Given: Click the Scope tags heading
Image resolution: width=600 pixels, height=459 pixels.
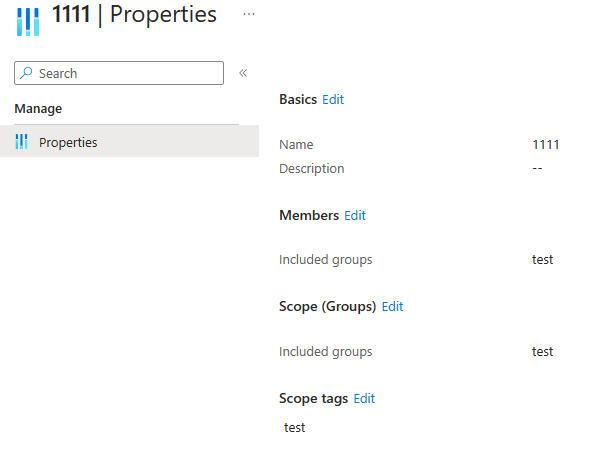Looking at the screenshot, I should [313, 399].
